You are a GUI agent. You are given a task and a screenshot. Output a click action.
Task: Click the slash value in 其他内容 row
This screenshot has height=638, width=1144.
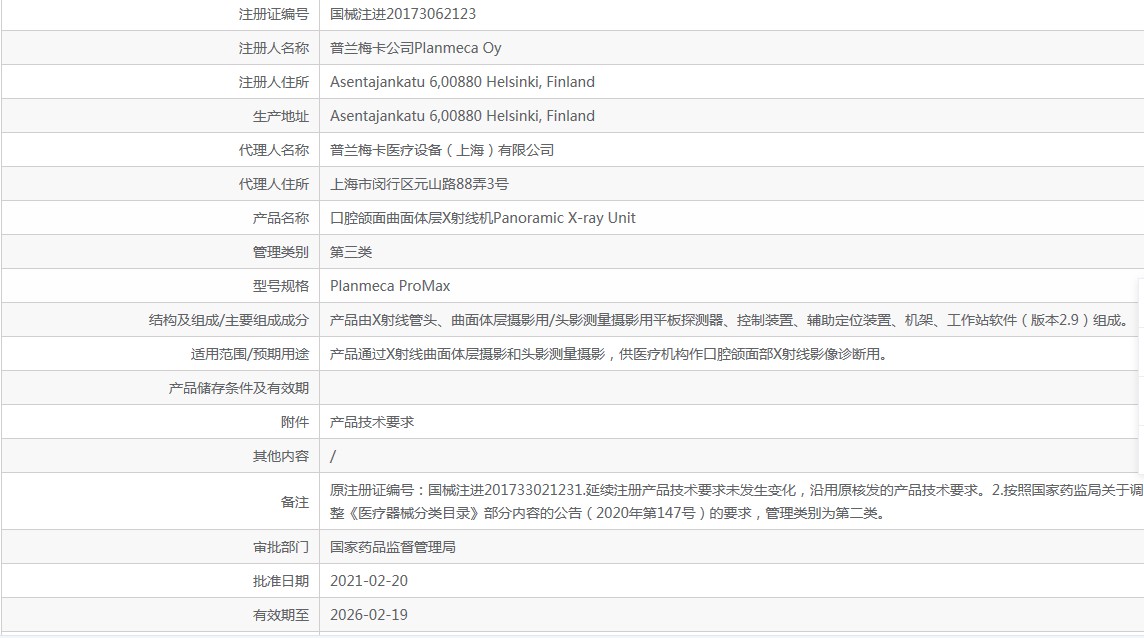pos(333,456)
